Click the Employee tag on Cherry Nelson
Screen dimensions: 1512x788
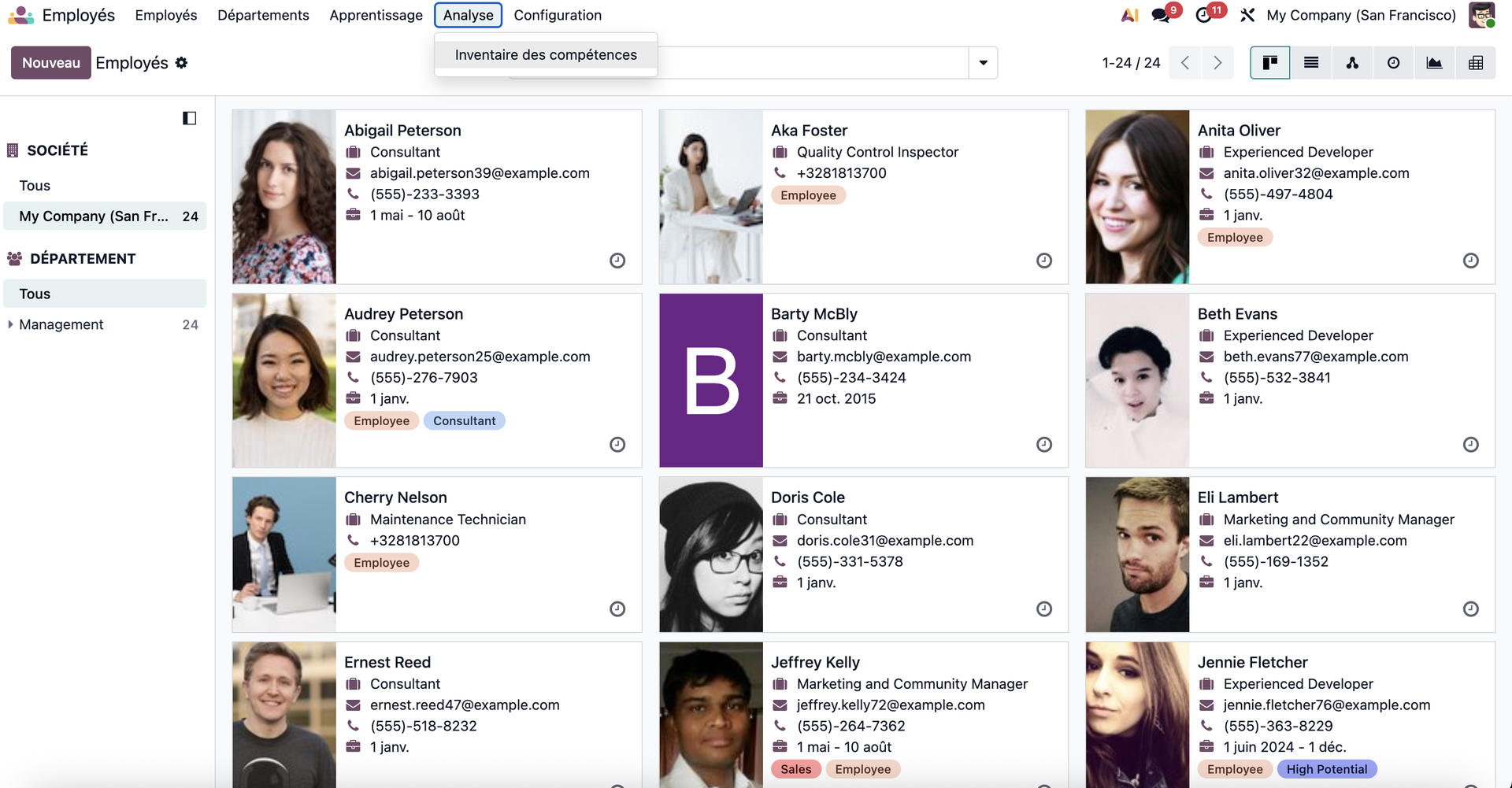tap(381, 563)
